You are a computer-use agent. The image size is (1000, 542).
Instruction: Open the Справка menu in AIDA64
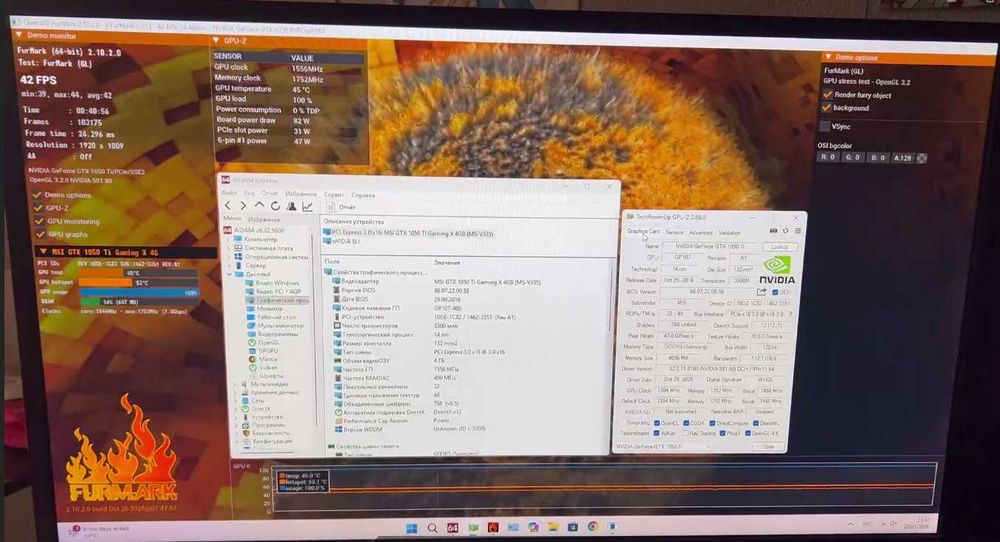point(363,195)
